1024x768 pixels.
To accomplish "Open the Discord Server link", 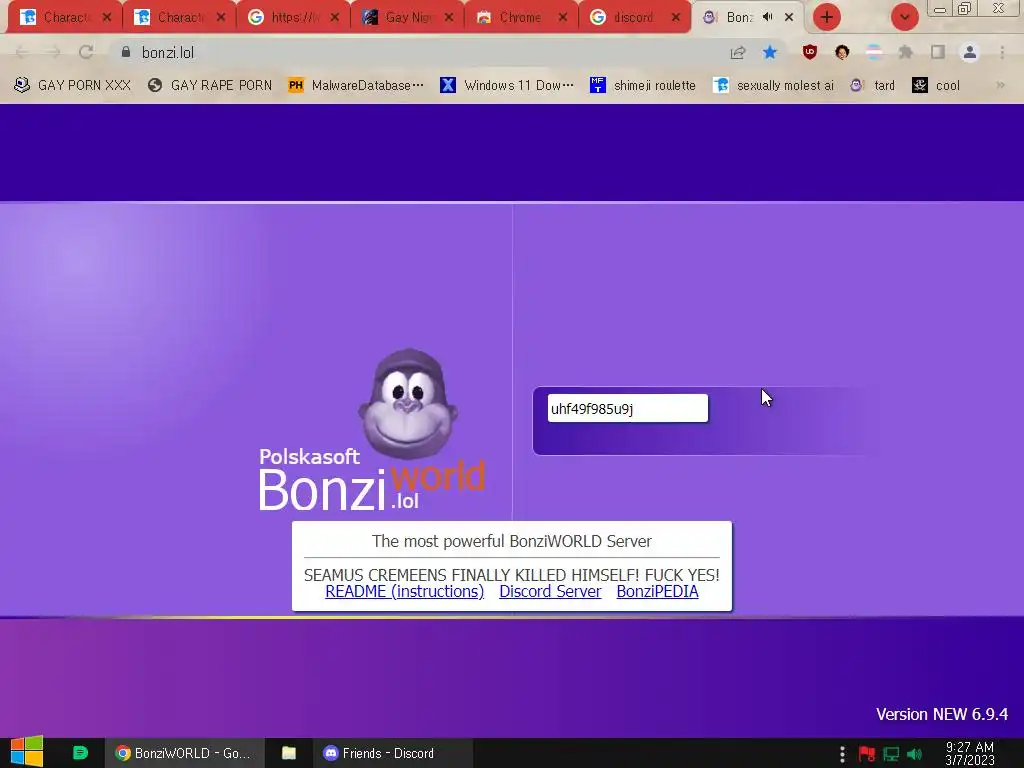I will coord(550,592).
